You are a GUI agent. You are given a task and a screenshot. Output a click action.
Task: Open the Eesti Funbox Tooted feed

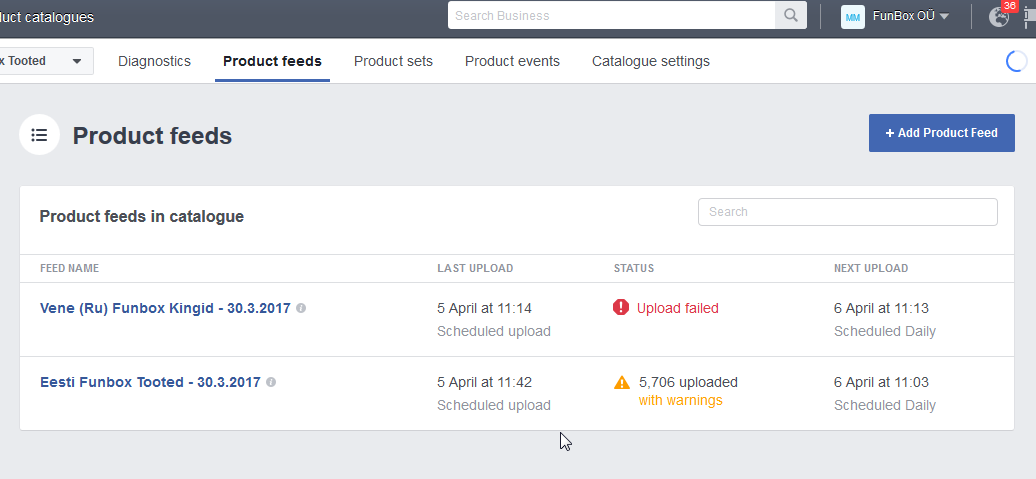tap(150, 382)
